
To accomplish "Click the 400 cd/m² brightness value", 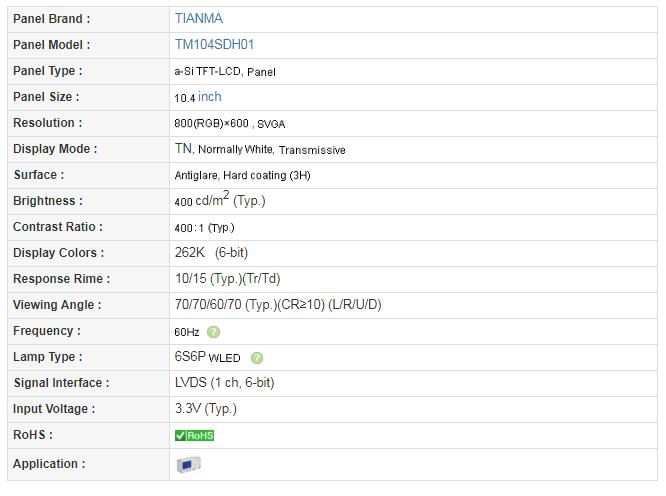I will 220,199.
